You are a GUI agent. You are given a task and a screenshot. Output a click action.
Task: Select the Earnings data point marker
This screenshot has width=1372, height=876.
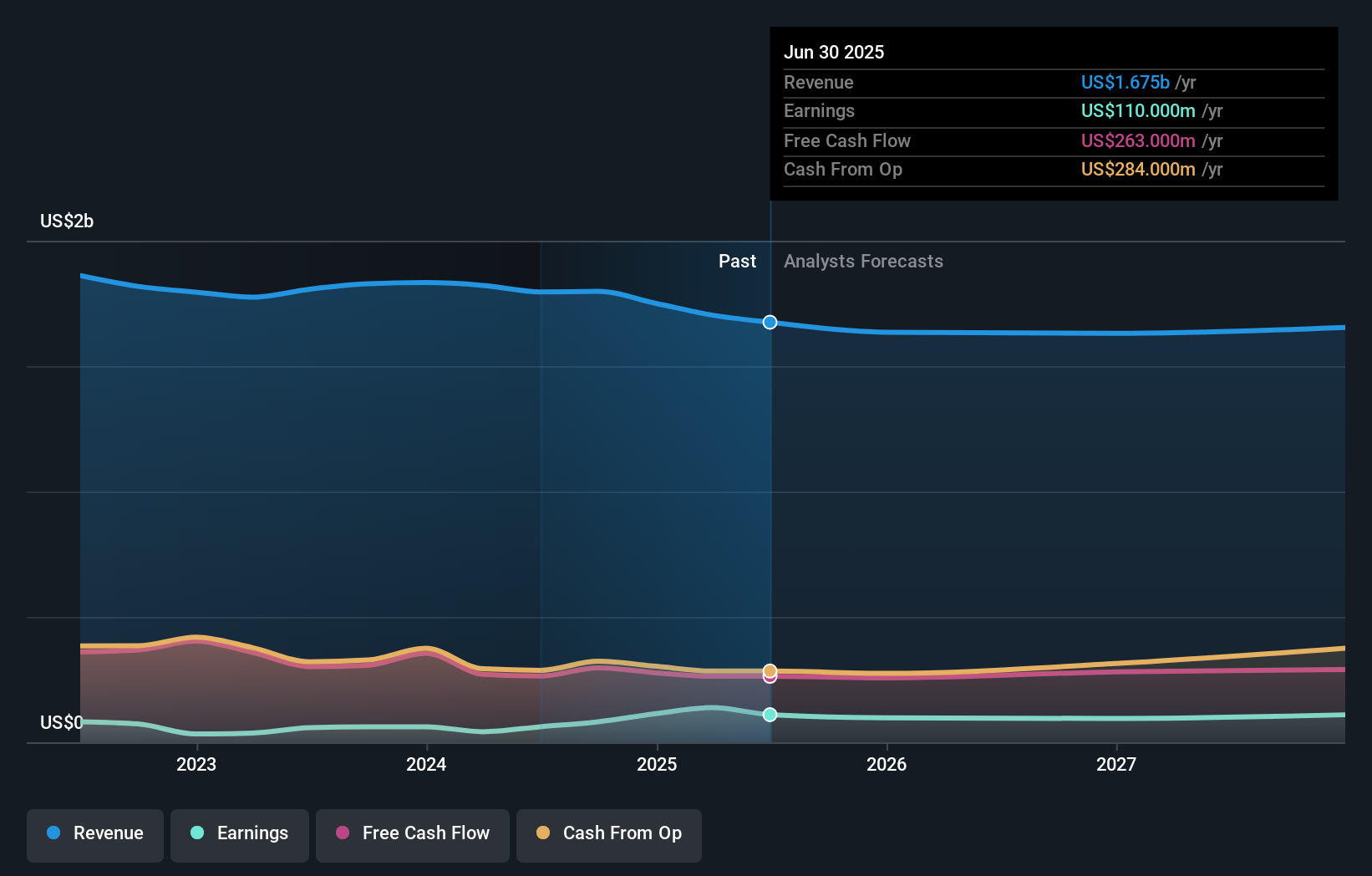coord(770,714)
